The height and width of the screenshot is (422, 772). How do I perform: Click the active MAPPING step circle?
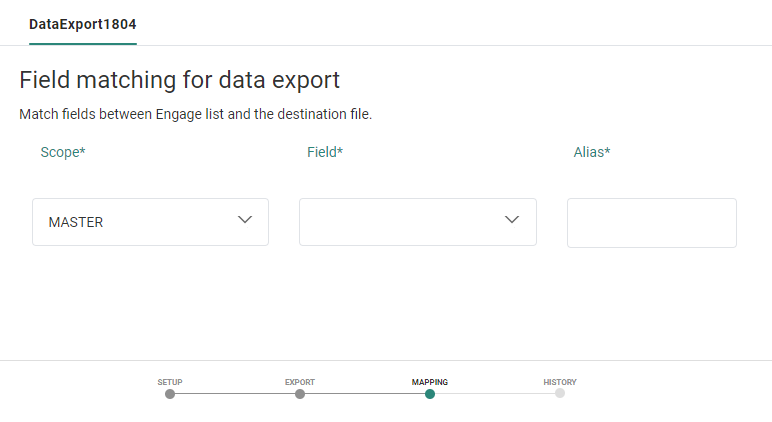[x=430, y=394]
